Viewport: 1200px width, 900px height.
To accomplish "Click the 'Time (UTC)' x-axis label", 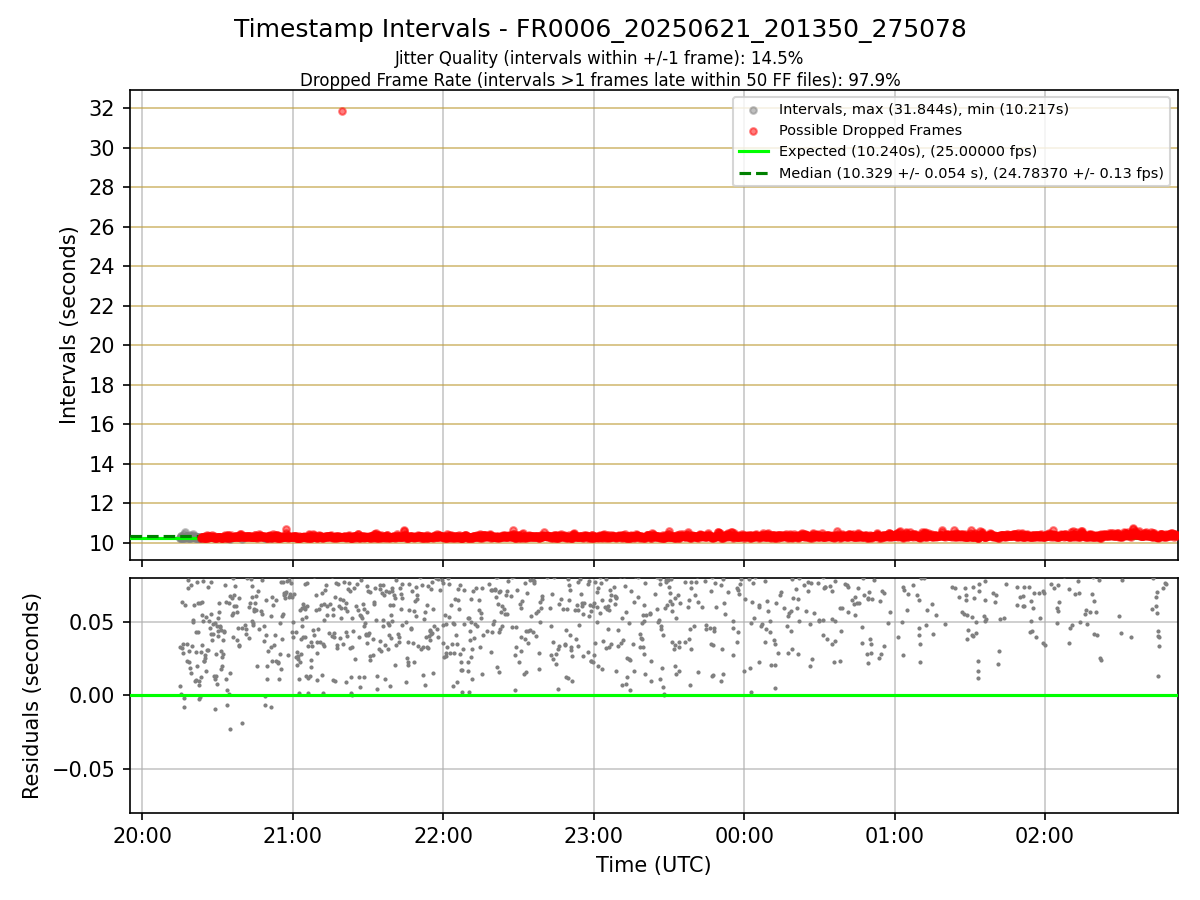I will (654, 865).
